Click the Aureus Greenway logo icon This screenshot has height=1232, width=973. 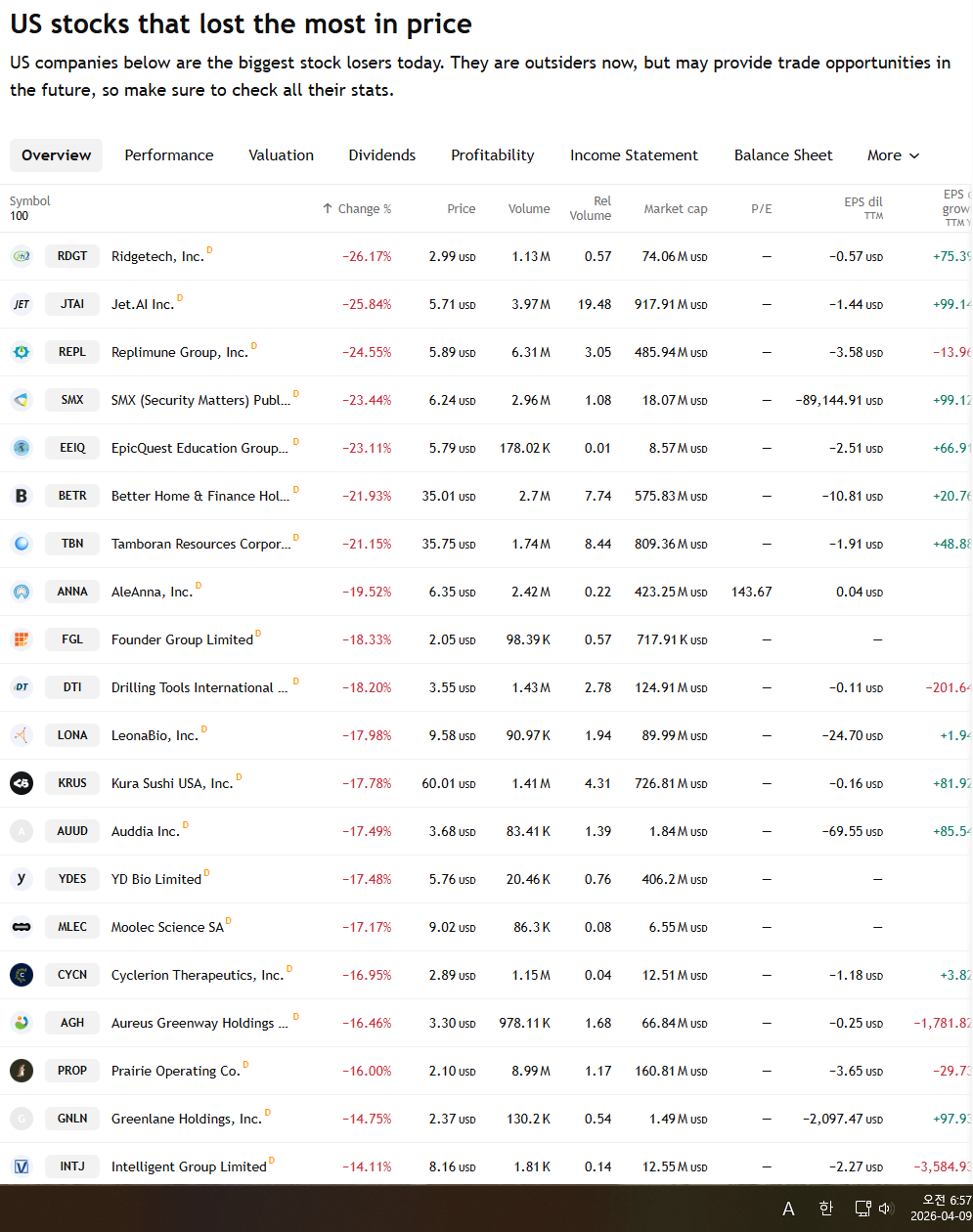click(22, 1023)
